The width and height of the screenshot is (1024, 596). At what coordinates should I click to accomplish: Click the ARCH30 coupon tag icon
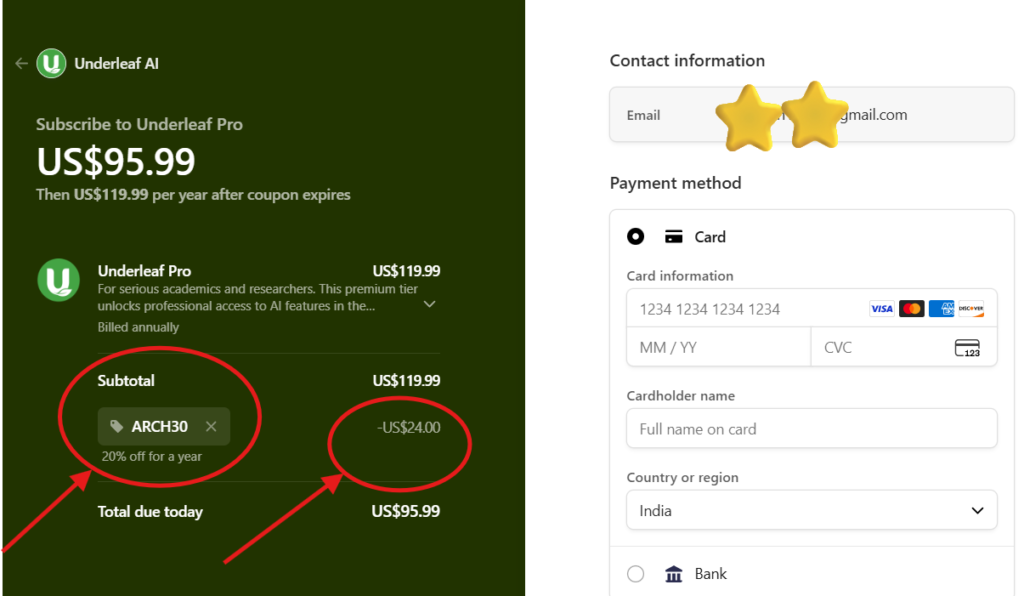pos(117,427)
